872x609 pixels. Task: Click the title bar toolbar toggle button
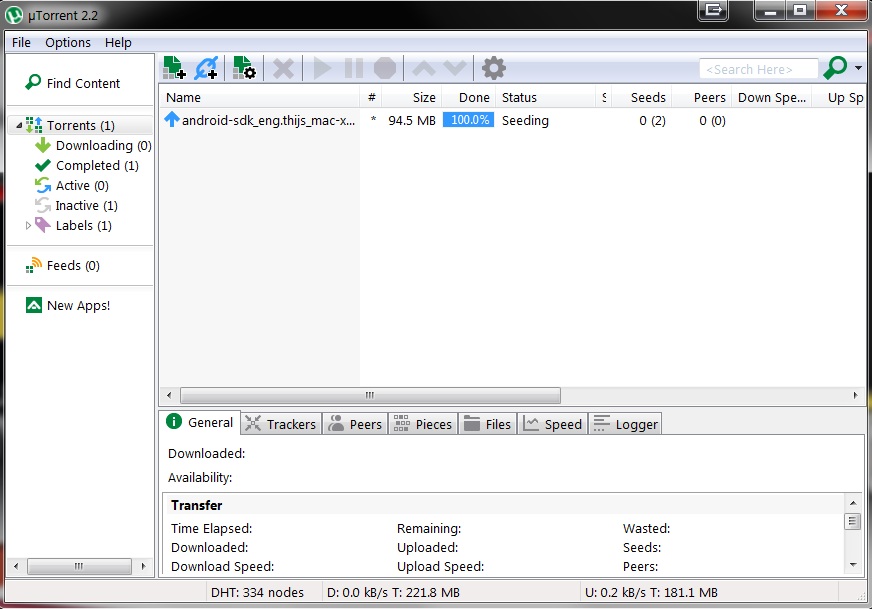click(x=713, y=10)
